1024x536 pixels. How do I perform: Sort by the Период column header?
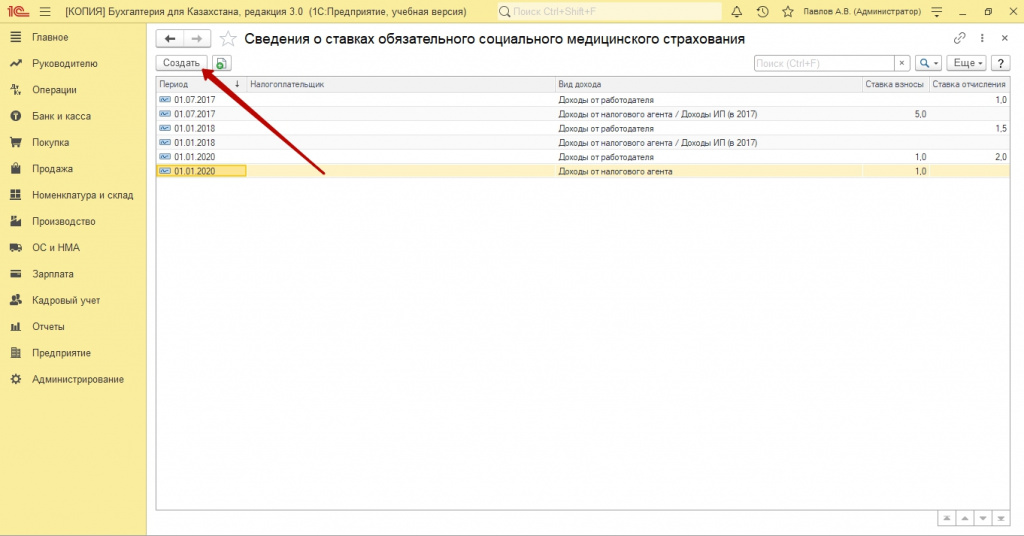pos(201,84)
